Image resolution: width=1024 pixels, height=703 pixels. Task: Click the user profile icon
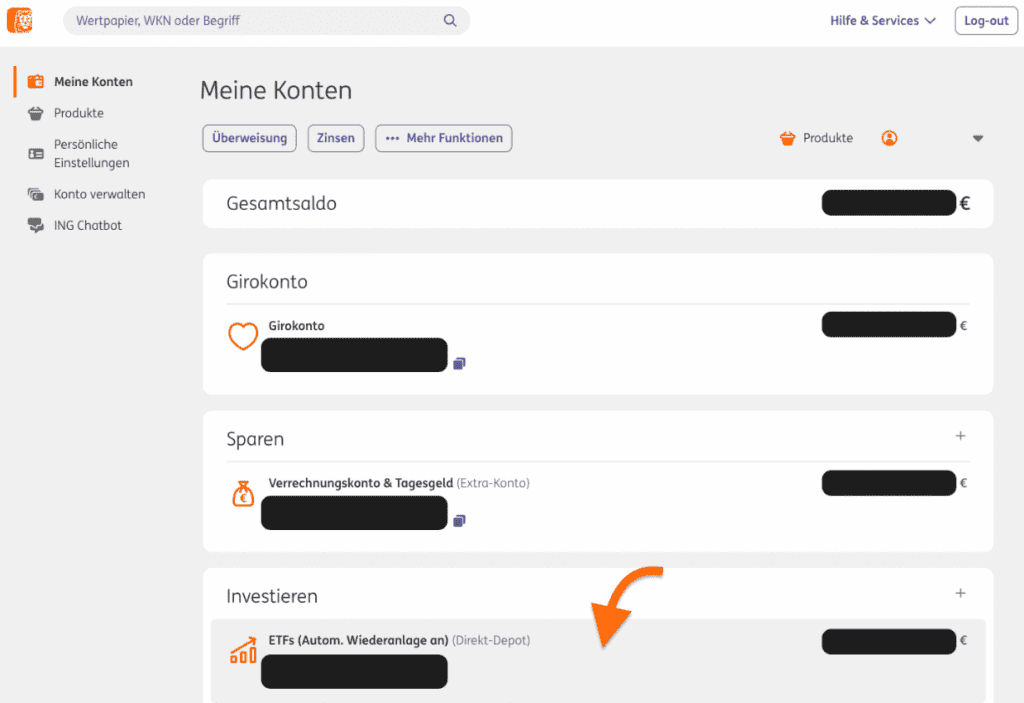click(x=889, y=138)
